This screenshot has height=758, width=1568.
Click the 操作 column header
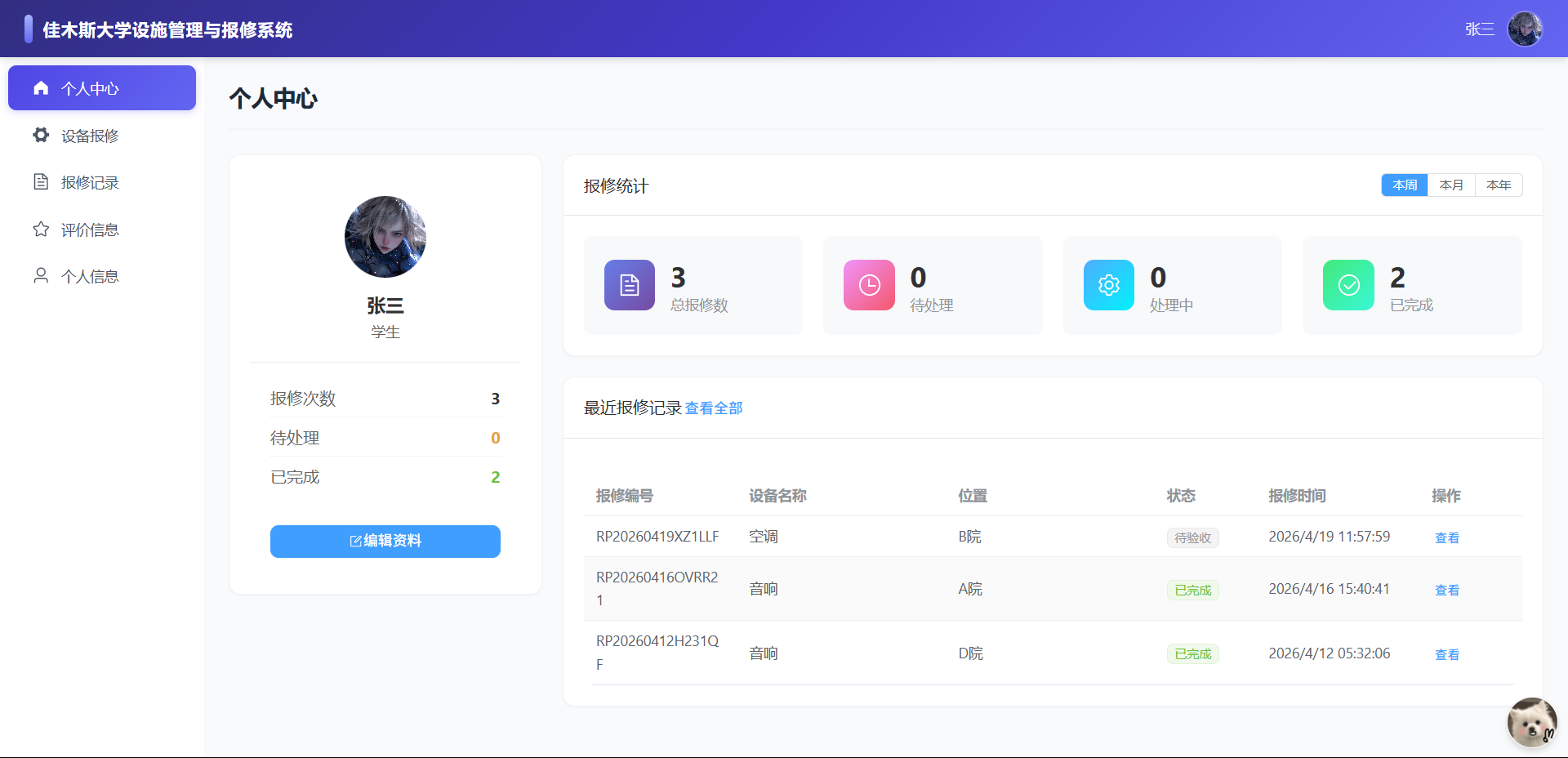coord(1446,496)
